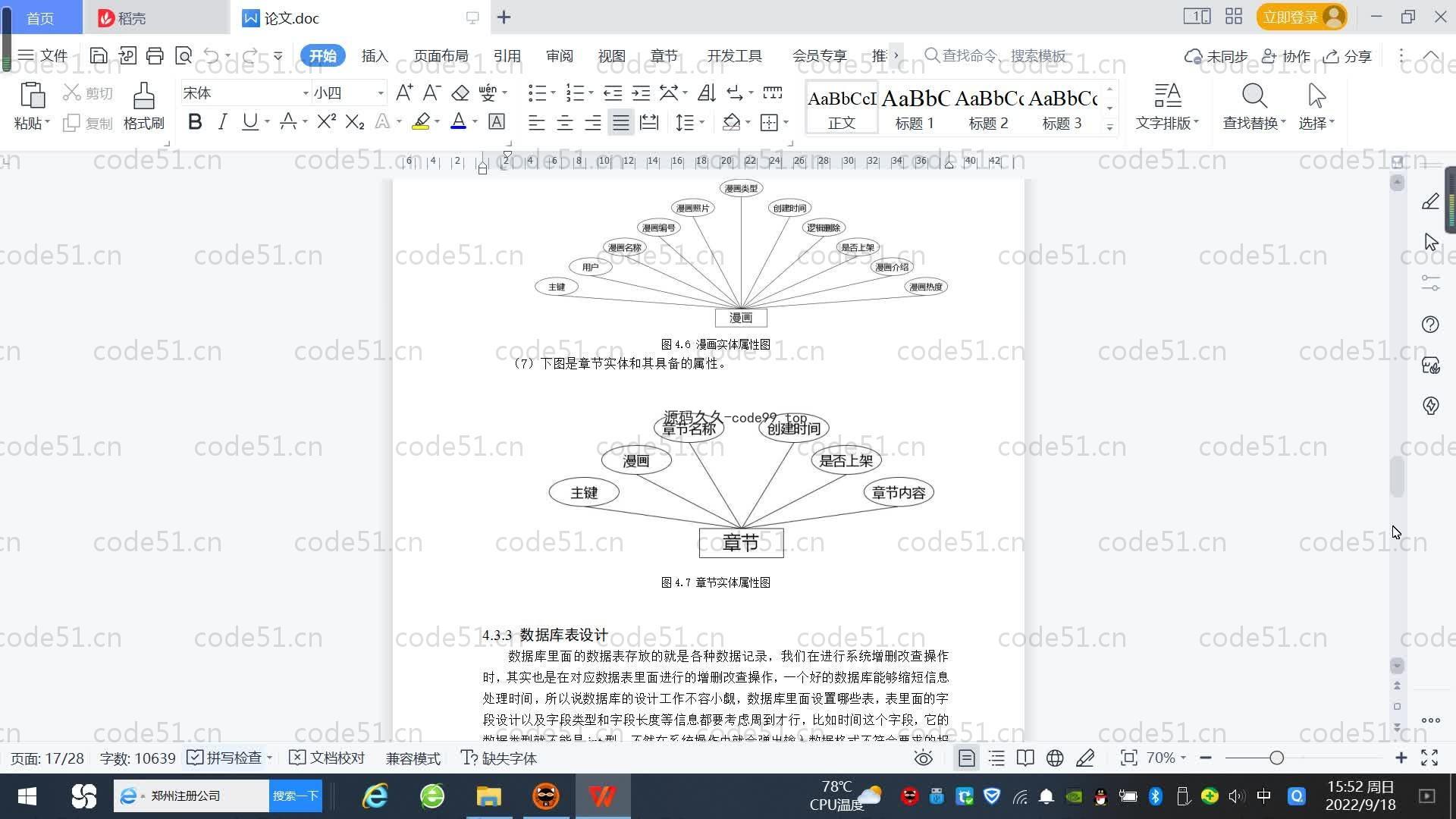Toggle eye protection mode in status bar
1456x819 pixels.
923,758
